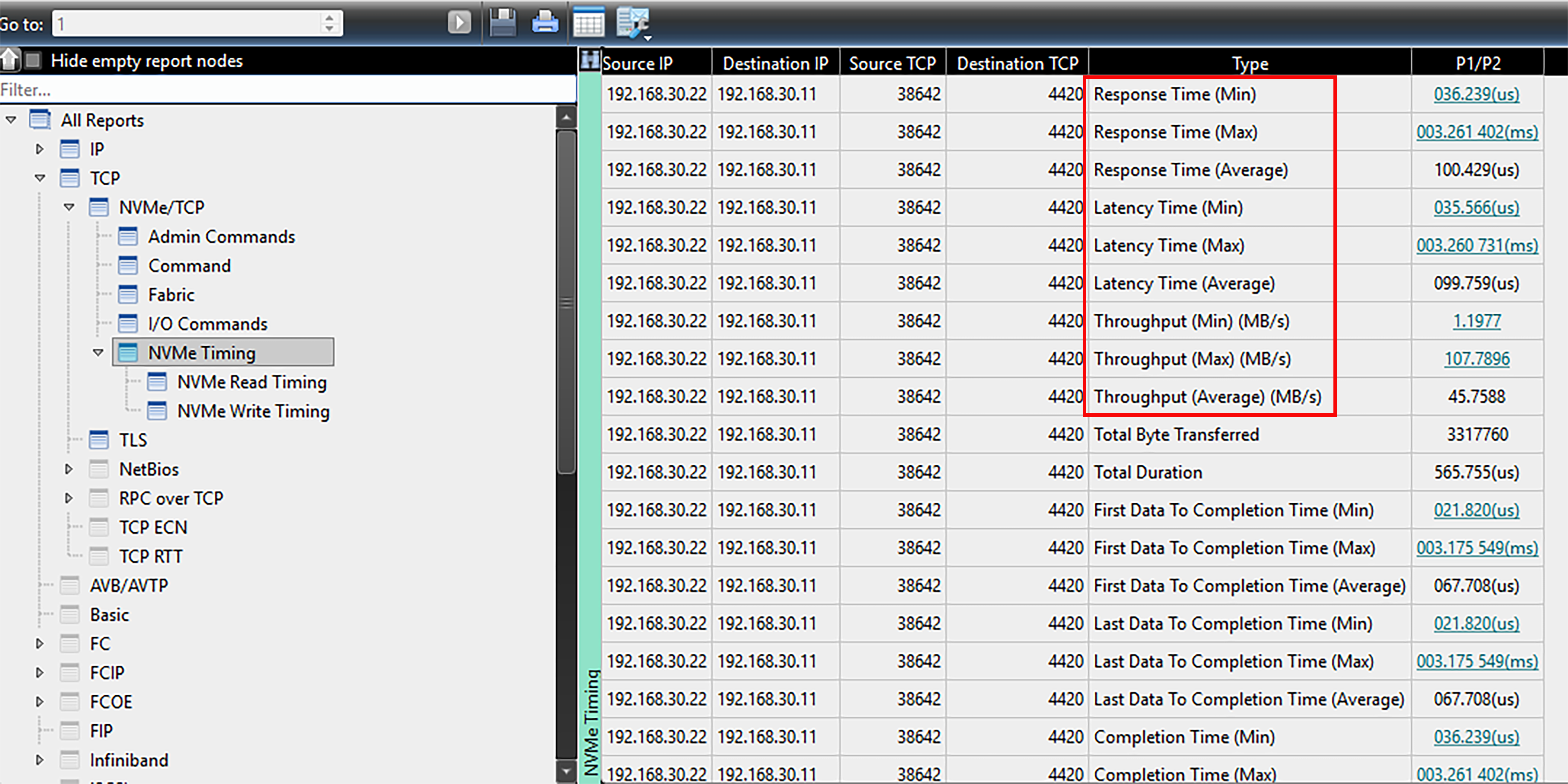Toggle Hide empty report nodes checkbox

click(34, 60)
